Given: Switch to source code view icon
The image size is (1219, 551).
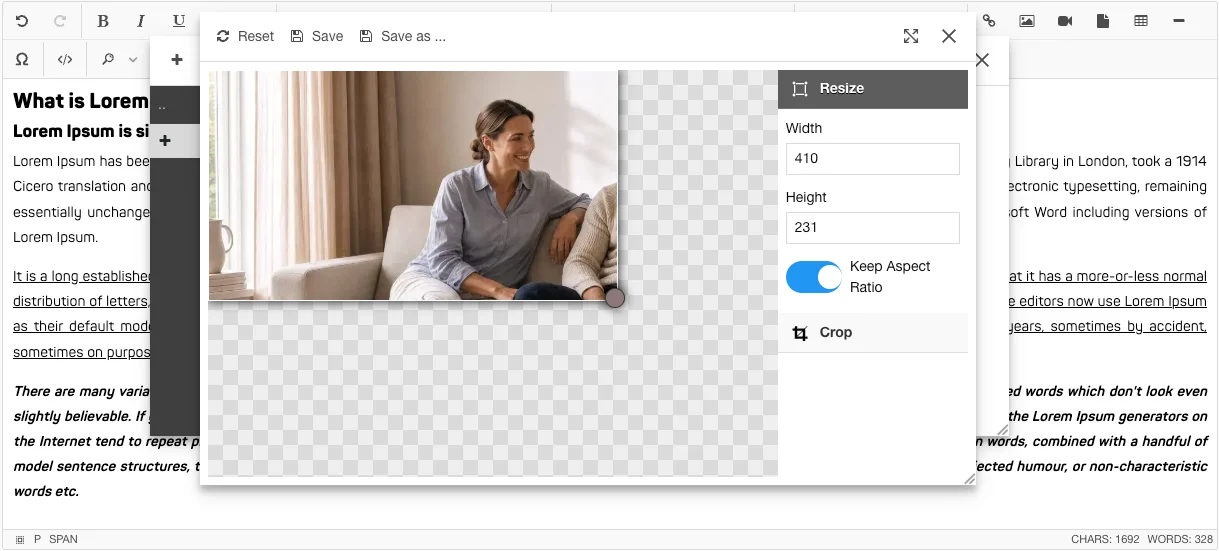Looking at the screenshot, I should point(65,60).
